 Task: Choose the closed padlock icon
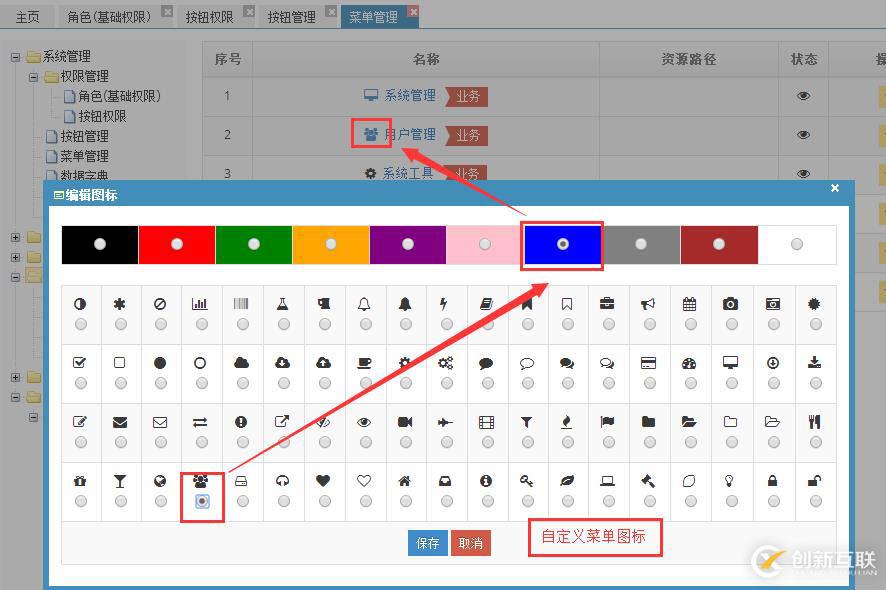772,481
